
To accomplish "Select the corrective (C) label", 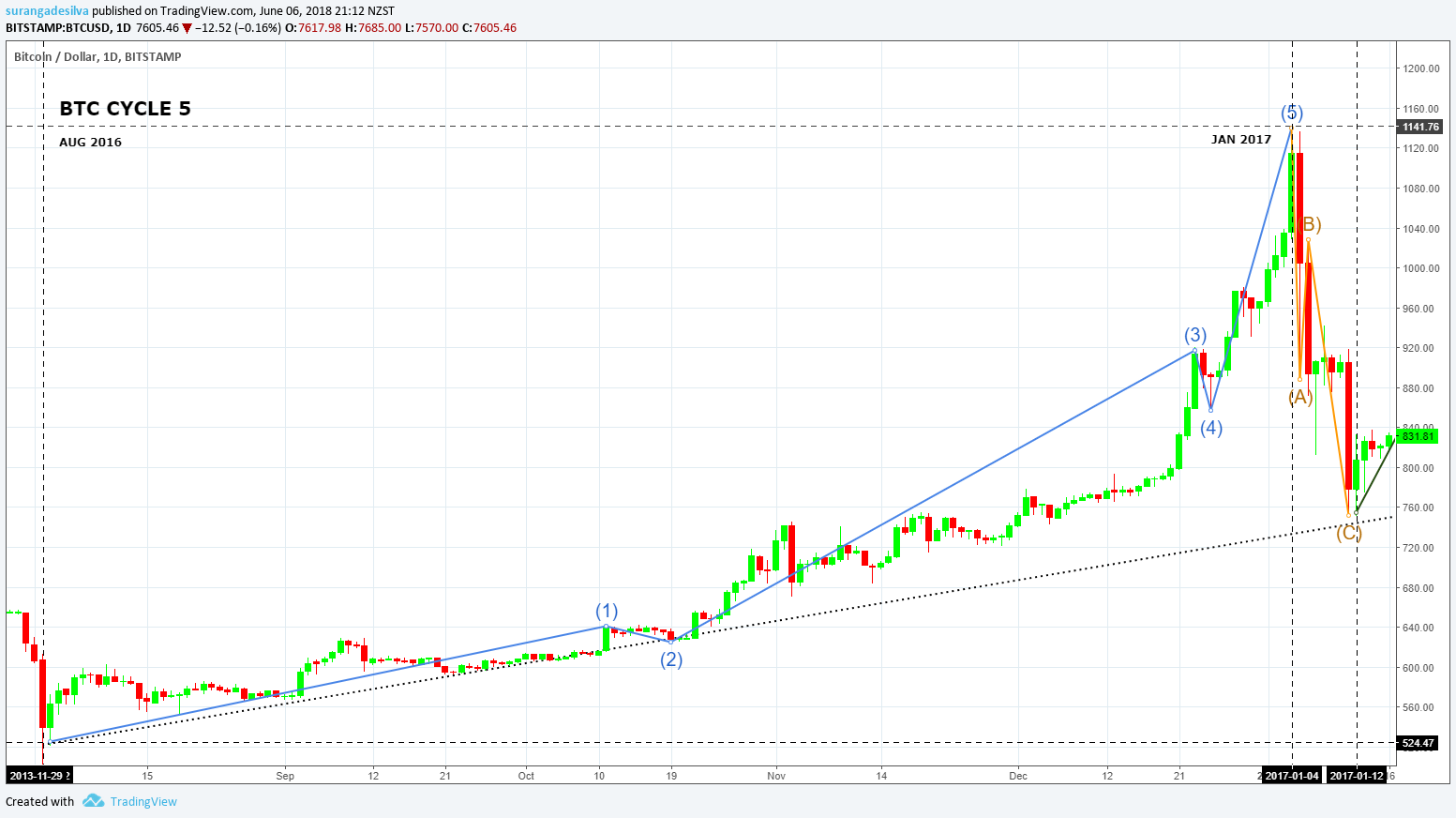I will [x=1349, y=533].
